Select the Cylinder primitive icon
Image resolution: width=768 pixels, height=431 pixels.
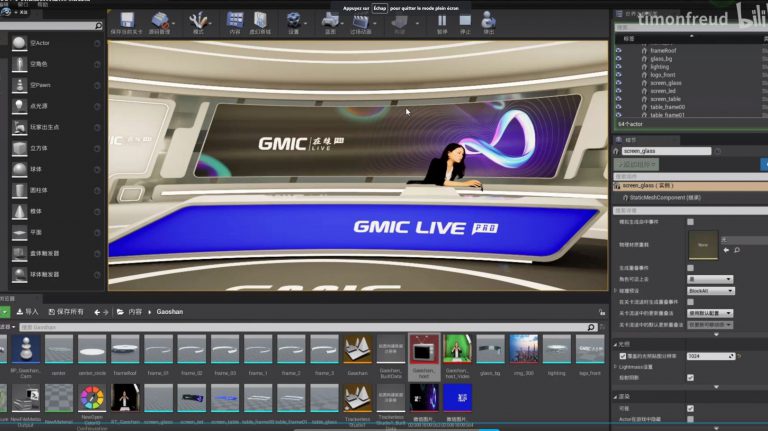coord(20,191)
